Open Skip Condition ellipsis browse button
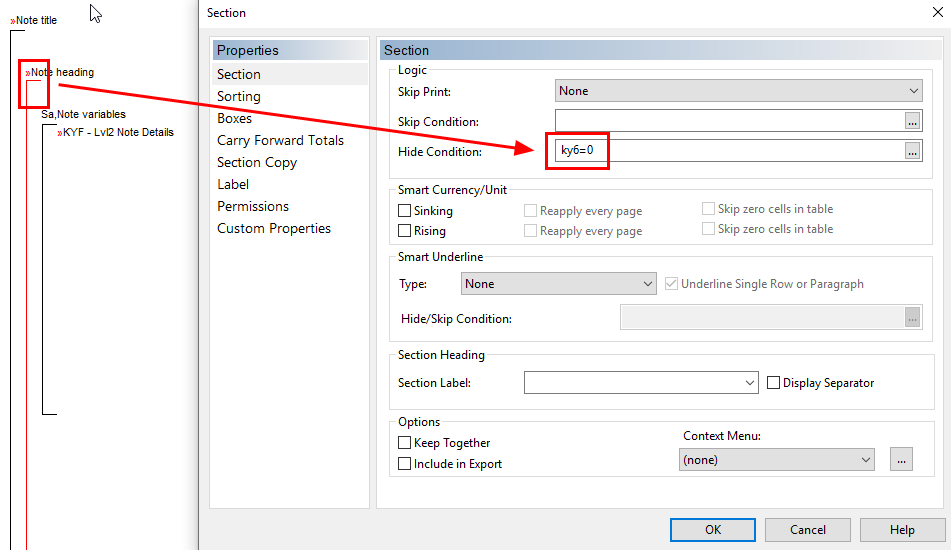 (x=912, y=121)
